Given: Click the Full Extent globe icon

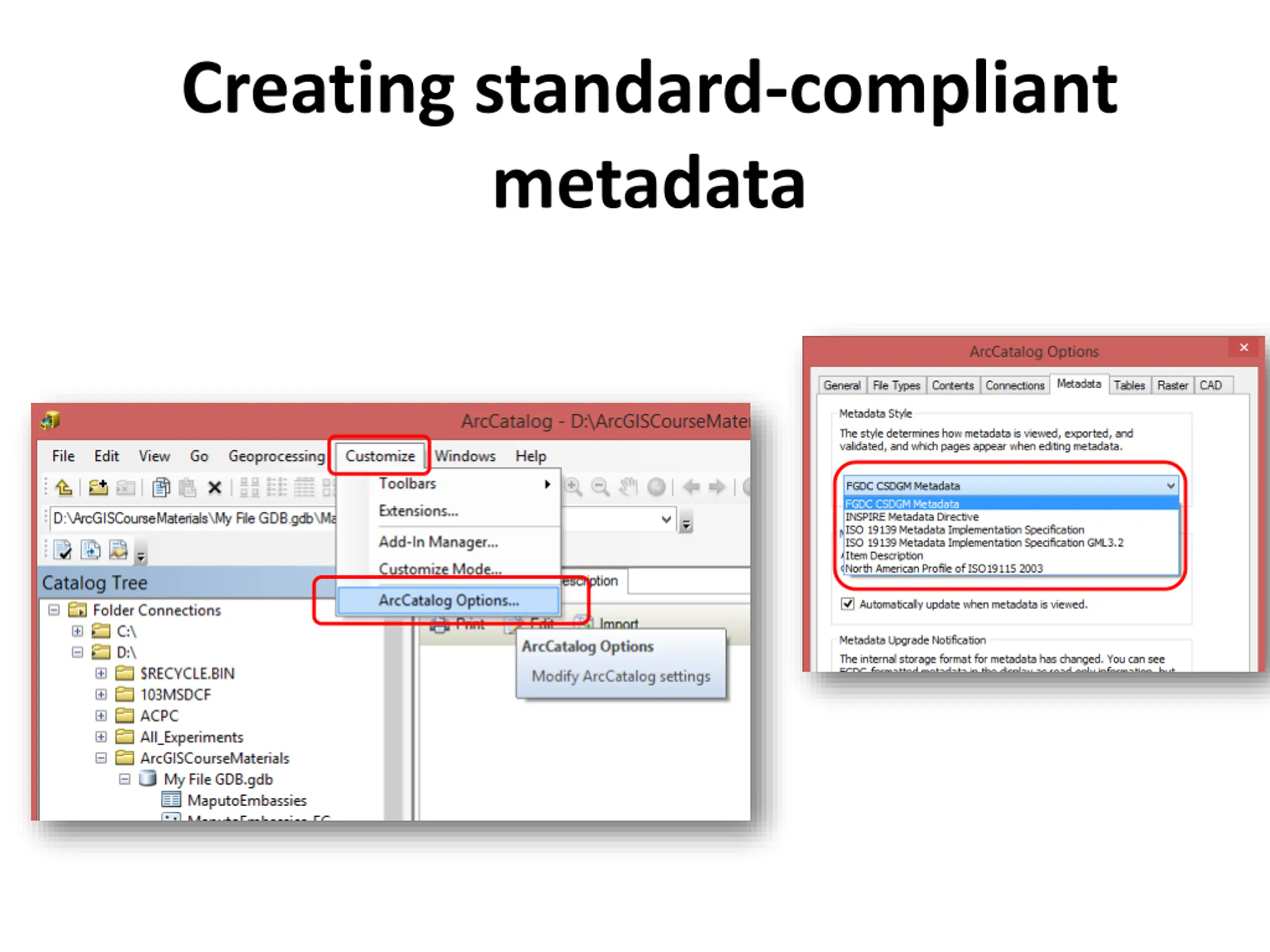Looking at the screenshot, I should pos(656,487).
